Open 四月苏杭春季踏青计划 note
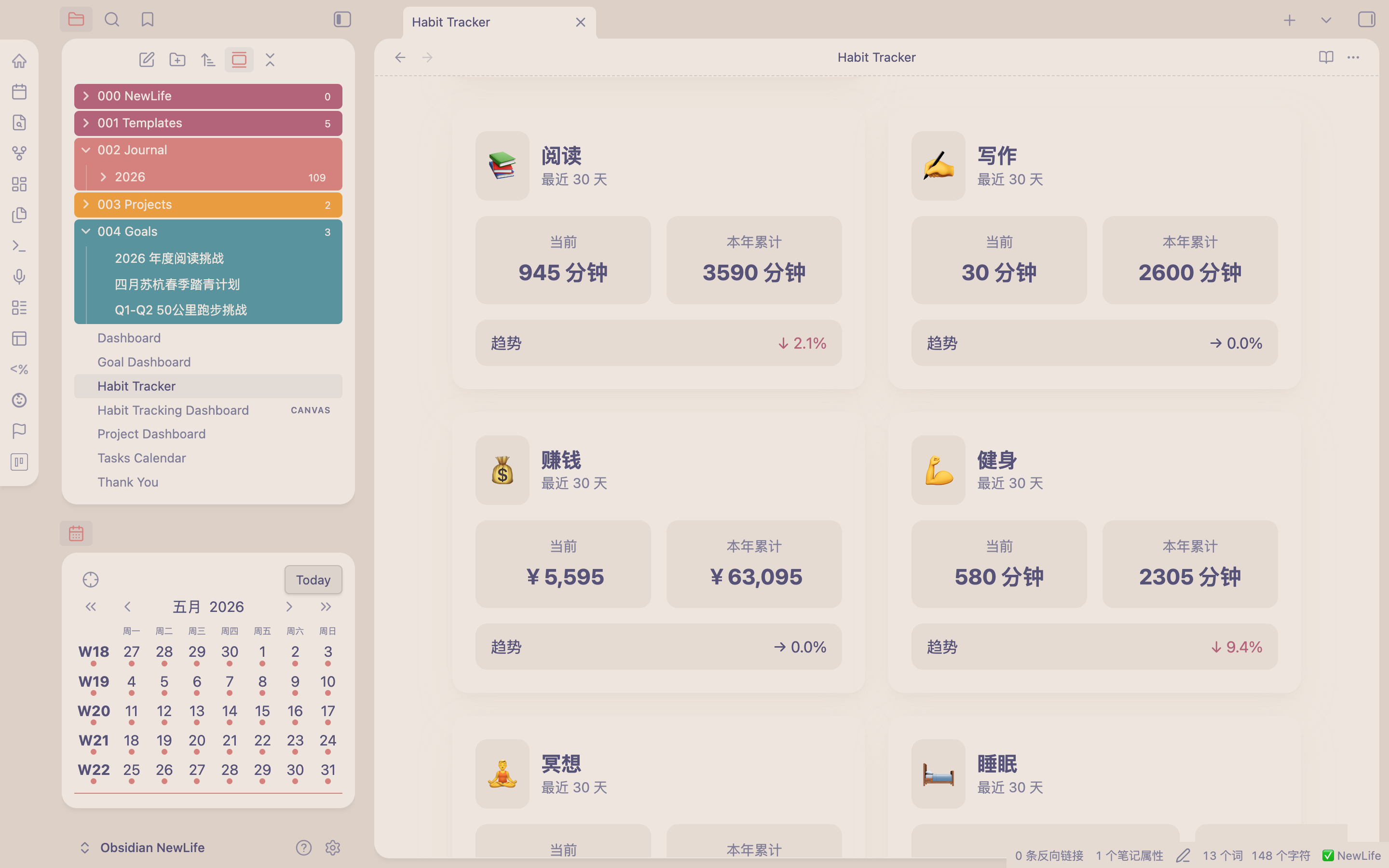The image size is (1389, 868). (x=177, y=284)
